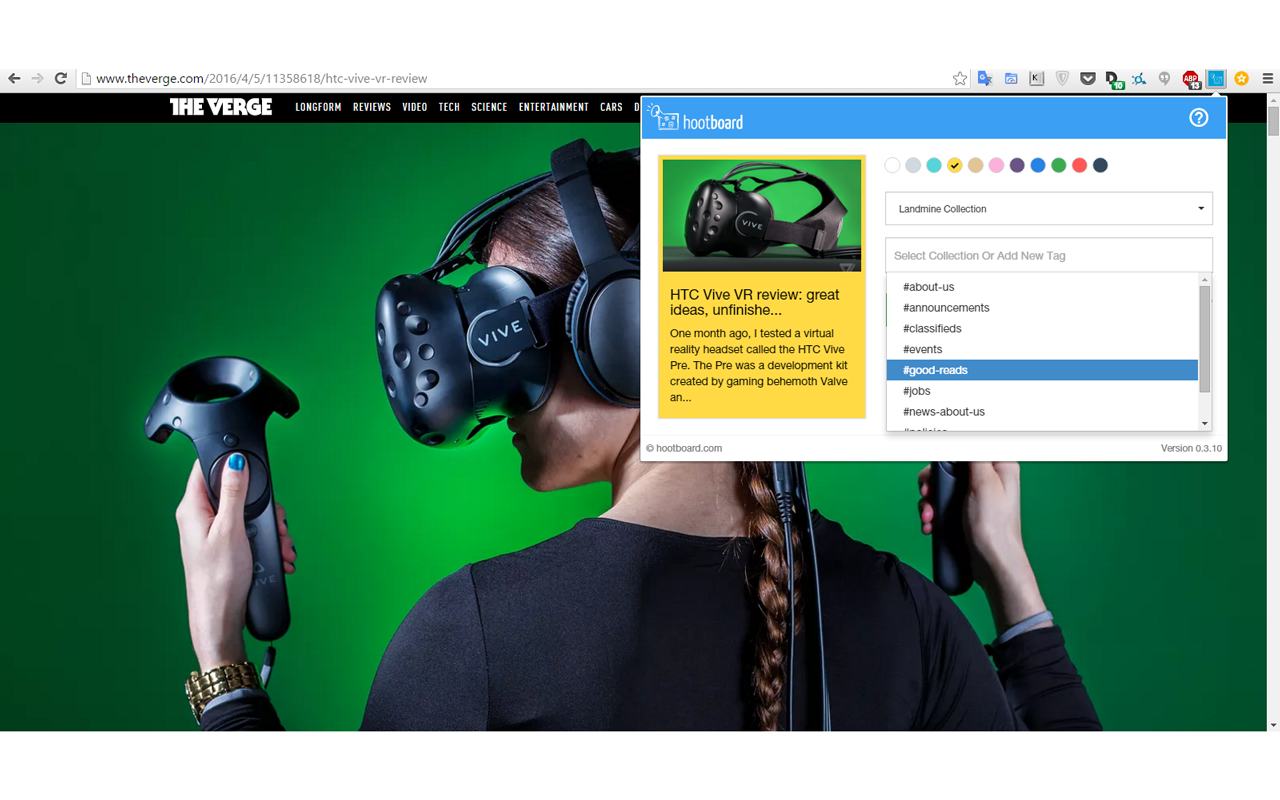
Task: Open the Adblock Plus extension icon
Action: [x=1190, y=79]
